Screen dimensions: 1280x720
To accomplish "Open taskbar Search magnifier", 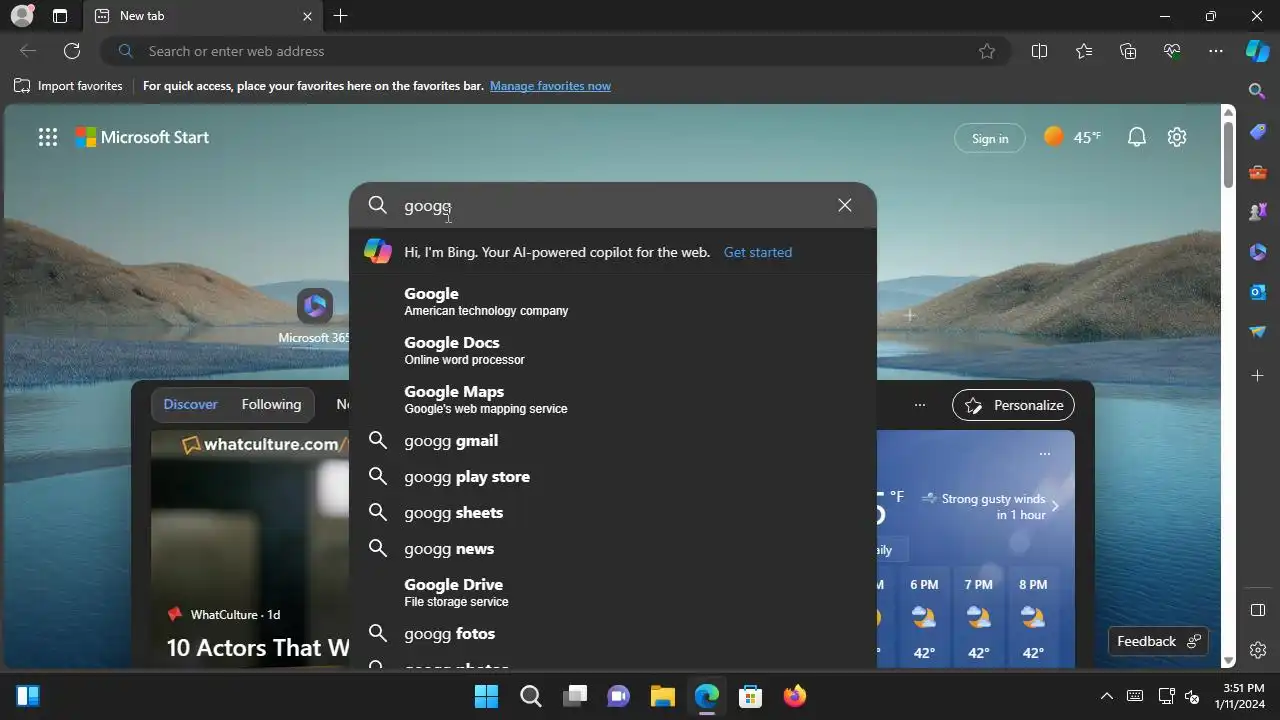I will coord(531,696).
